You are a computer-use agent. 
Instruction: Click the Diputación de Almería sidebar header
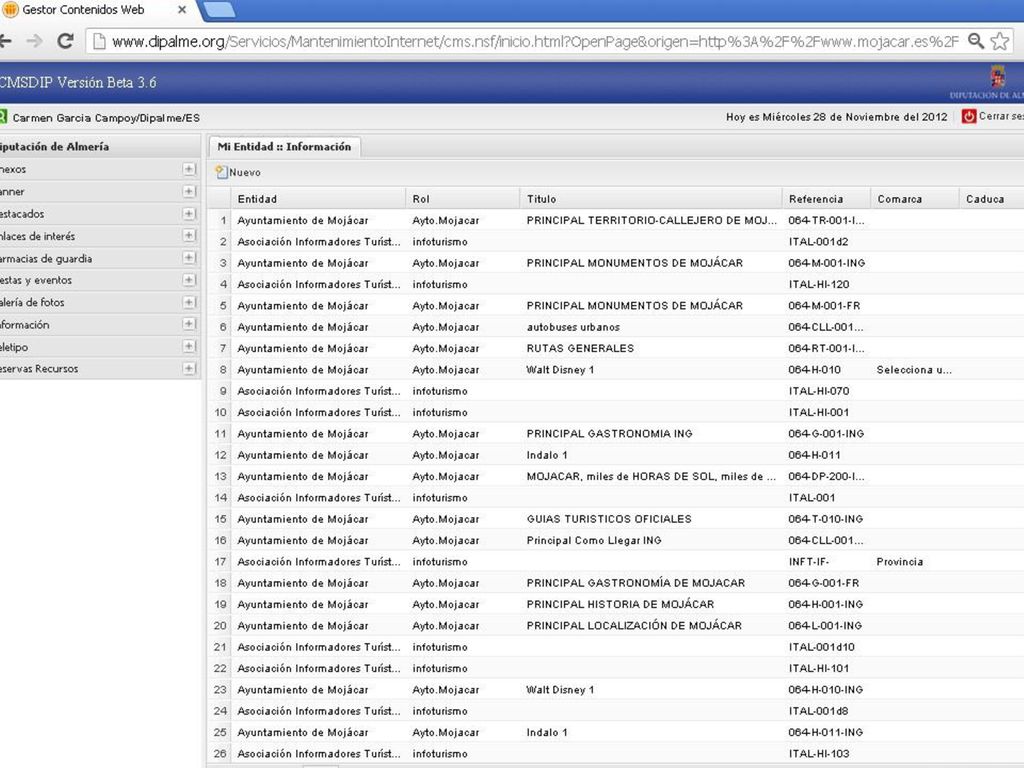[x=100, y=146]
